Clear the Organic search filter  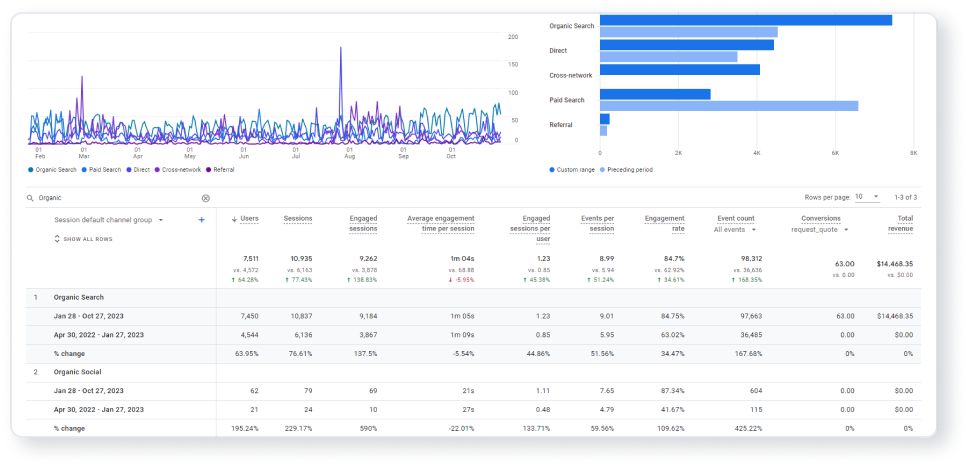[x=206, y=199]
